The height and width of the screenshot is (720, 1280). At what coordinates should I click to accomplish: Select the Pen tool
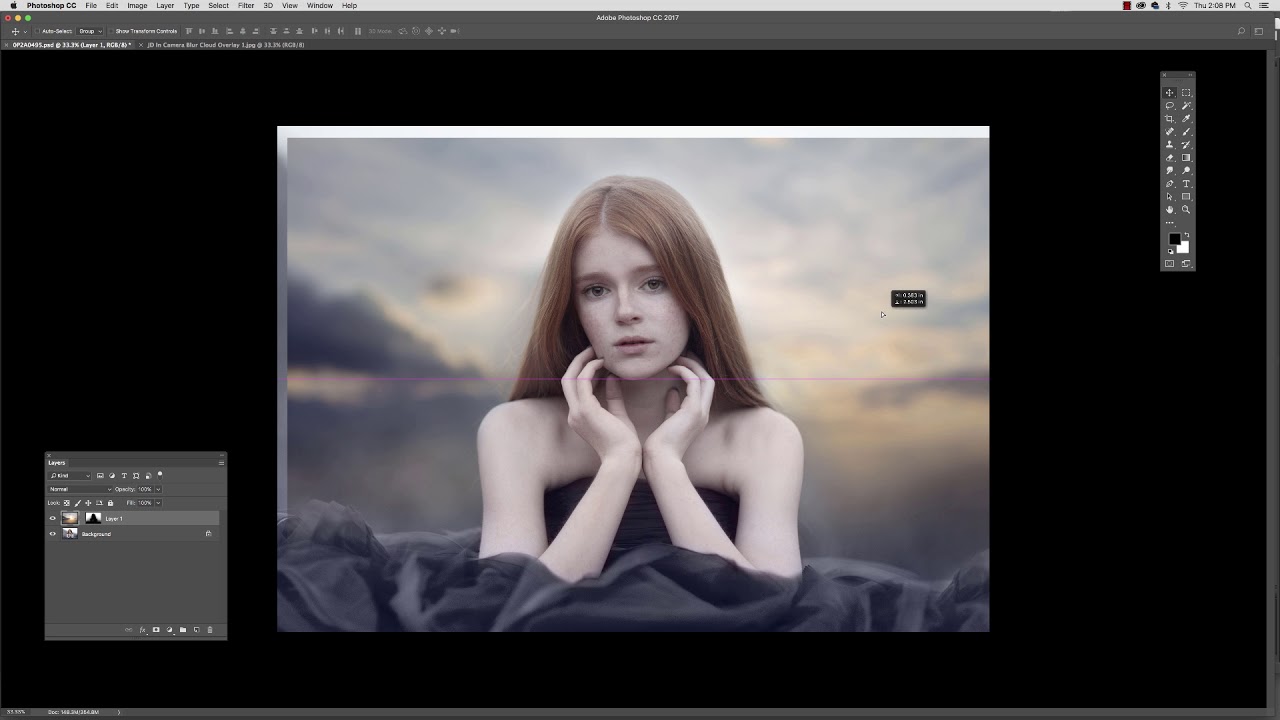(x=1170, y=184)
